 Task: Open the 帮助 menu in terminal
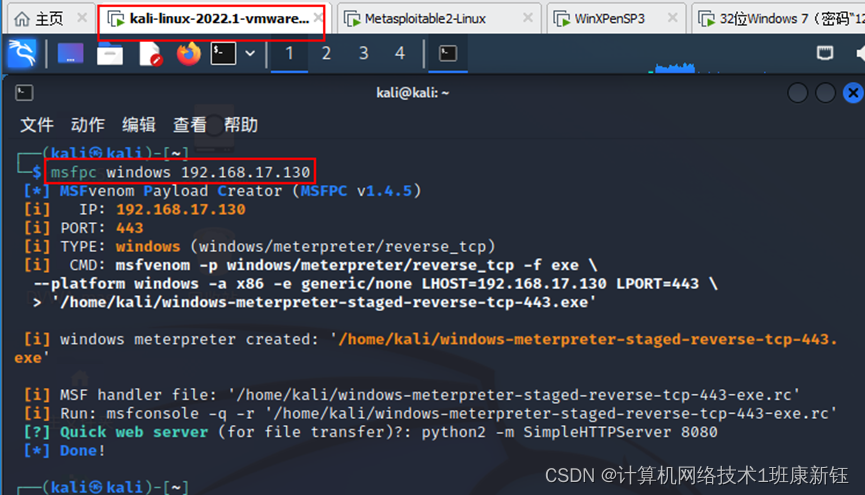click(x=241, y=125)
